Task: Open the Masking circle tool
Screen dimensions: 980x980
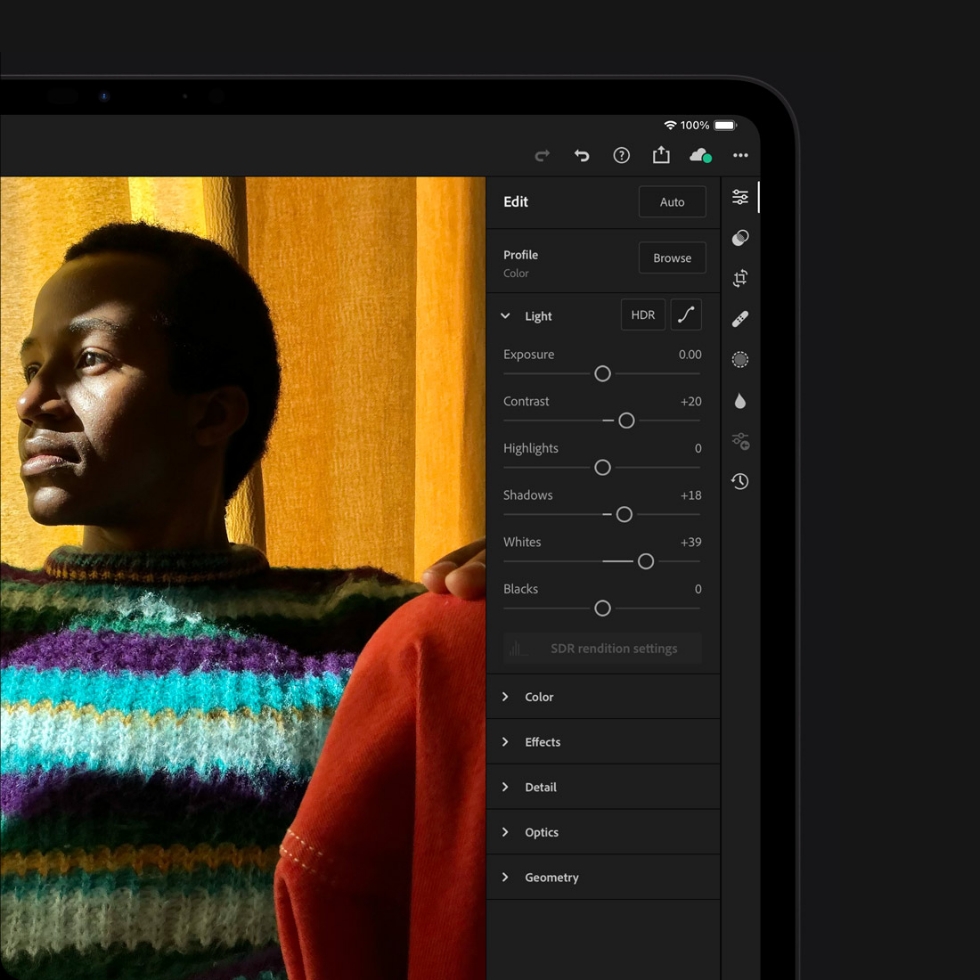Action: point(740,359)
